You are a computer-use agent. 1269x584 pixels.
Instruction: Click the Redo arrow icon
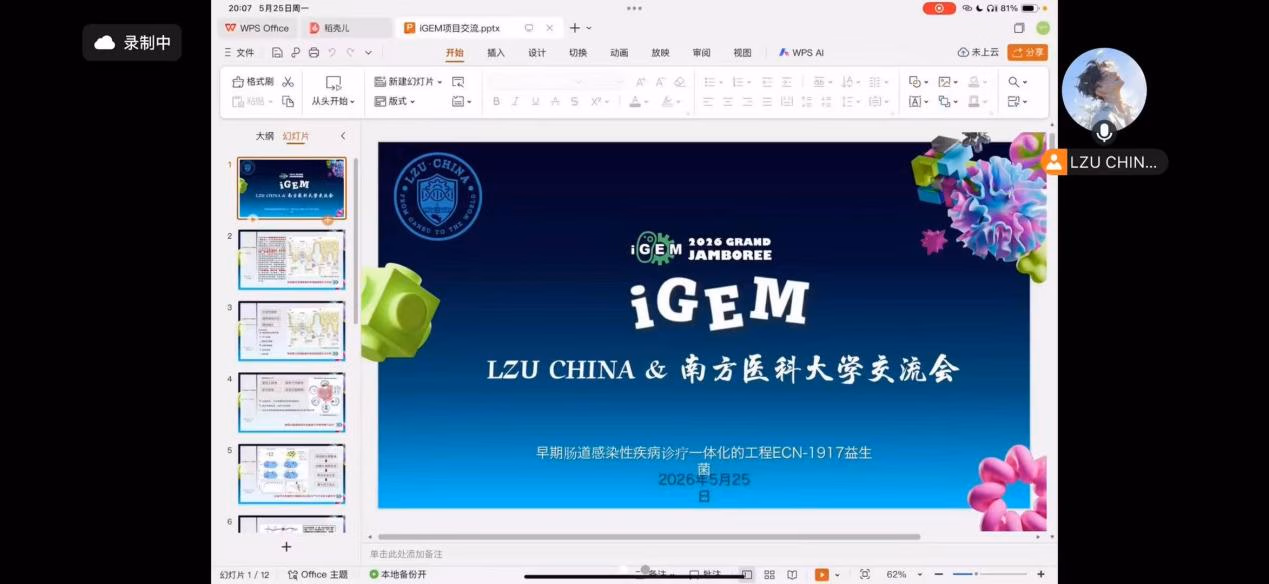pyautogui.click(x=350, y=53)
